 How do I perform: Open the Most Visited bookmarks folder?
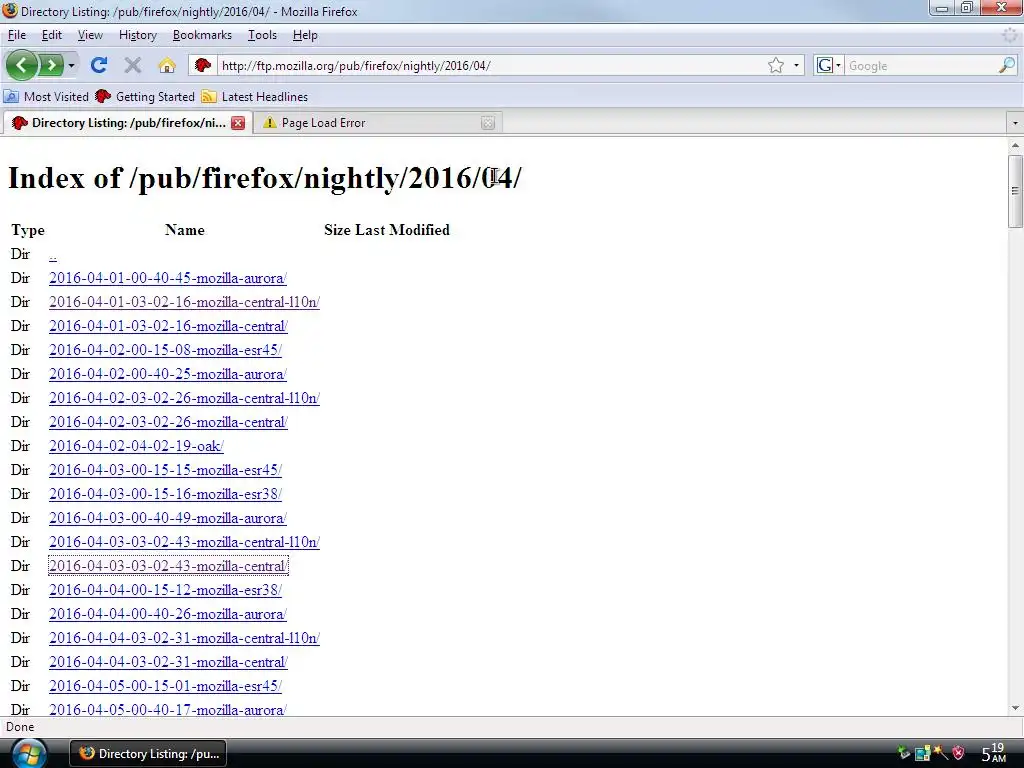click(46, 97)
